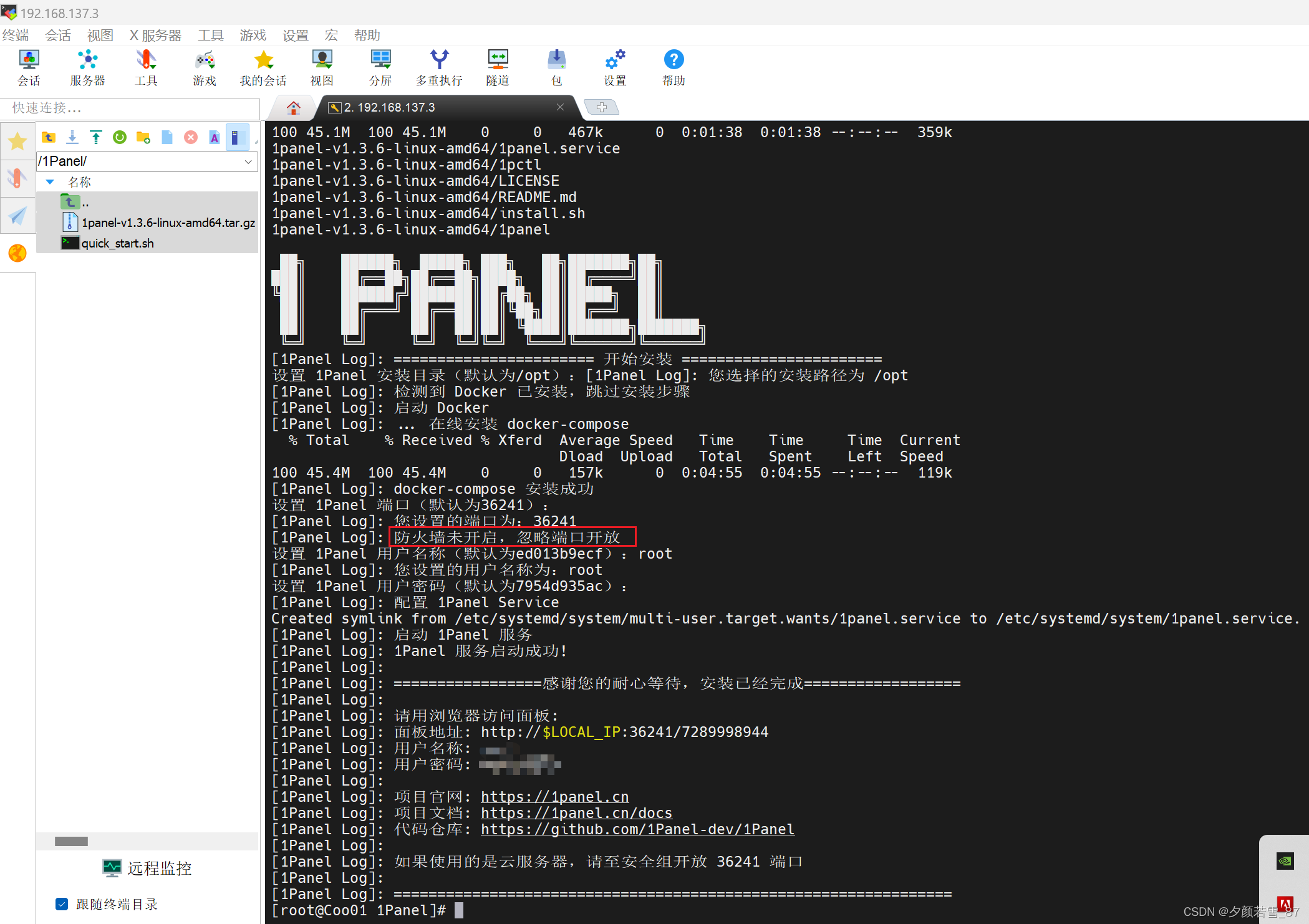Open the Tunneling (隧道) icon
Screen dimensions: 1309x924
coord(498,67)
